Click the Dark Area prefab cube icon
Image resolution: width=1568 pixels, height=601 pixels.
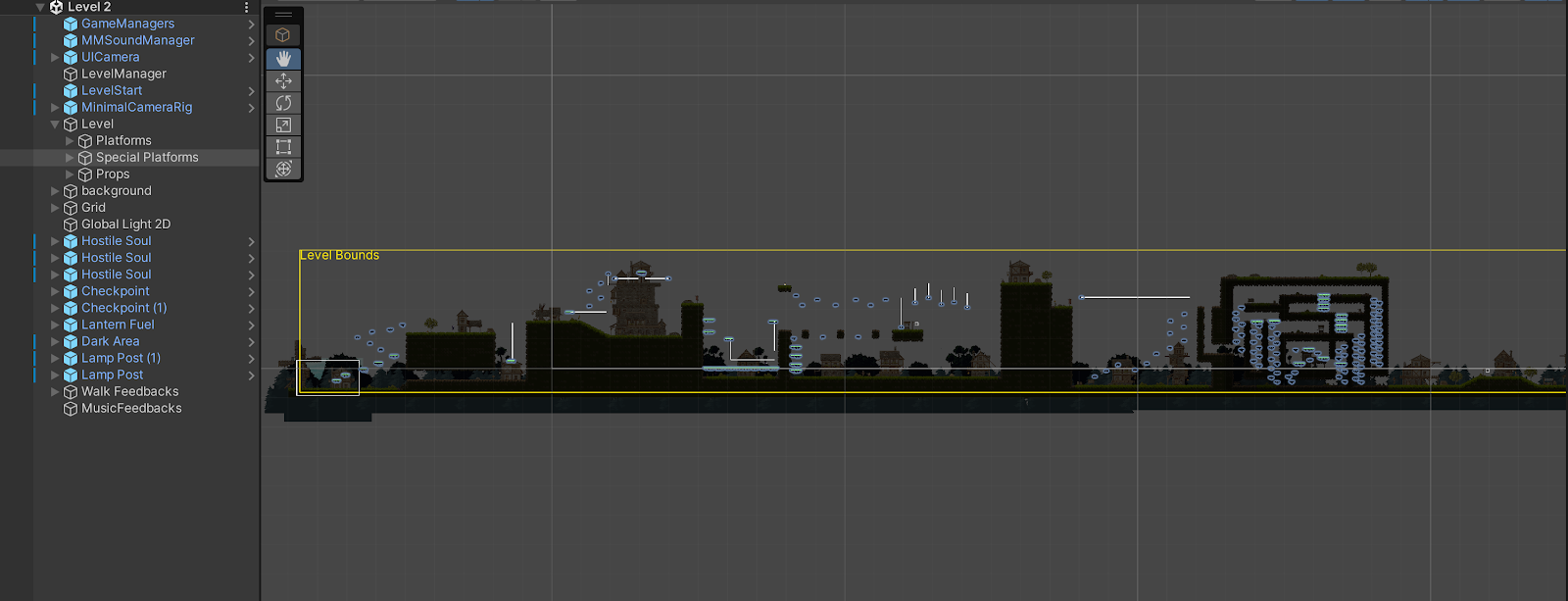tap(71, 341)
